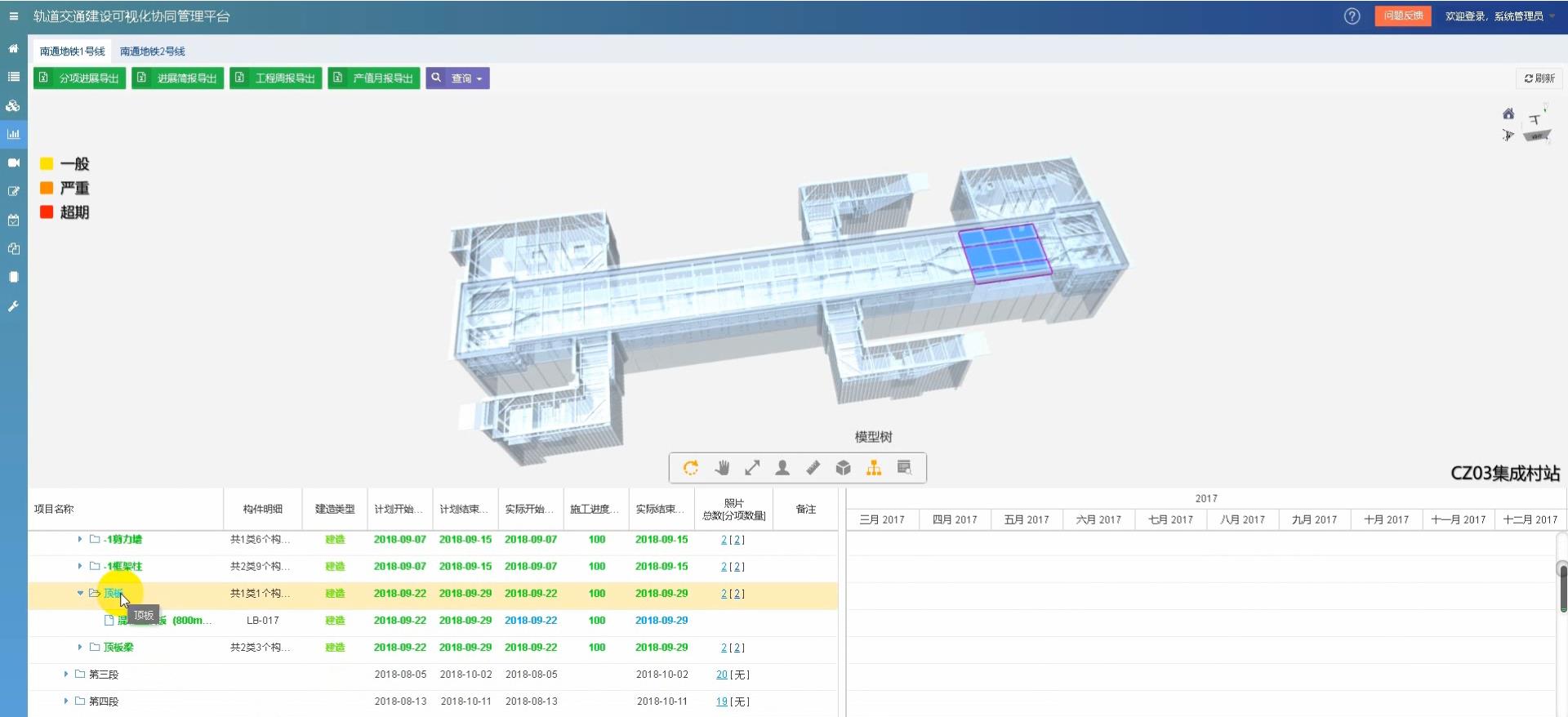Click the yellow 一般 legend swatch
Image resolution: width=1568 pixels, height=717 pixels.
click(47, 164)
